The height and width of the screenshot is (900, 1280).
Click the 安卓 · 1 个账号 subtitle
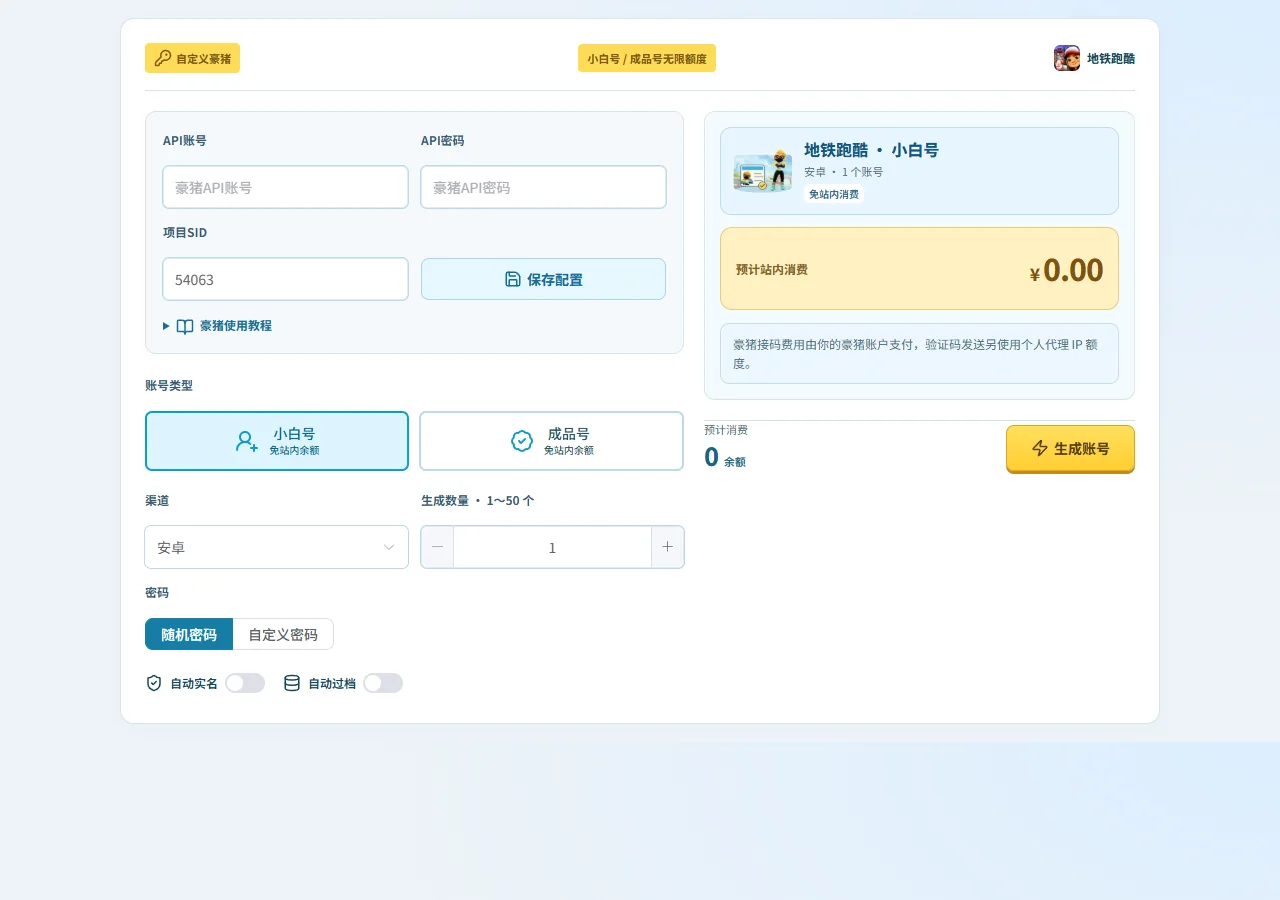coord(844,172)
